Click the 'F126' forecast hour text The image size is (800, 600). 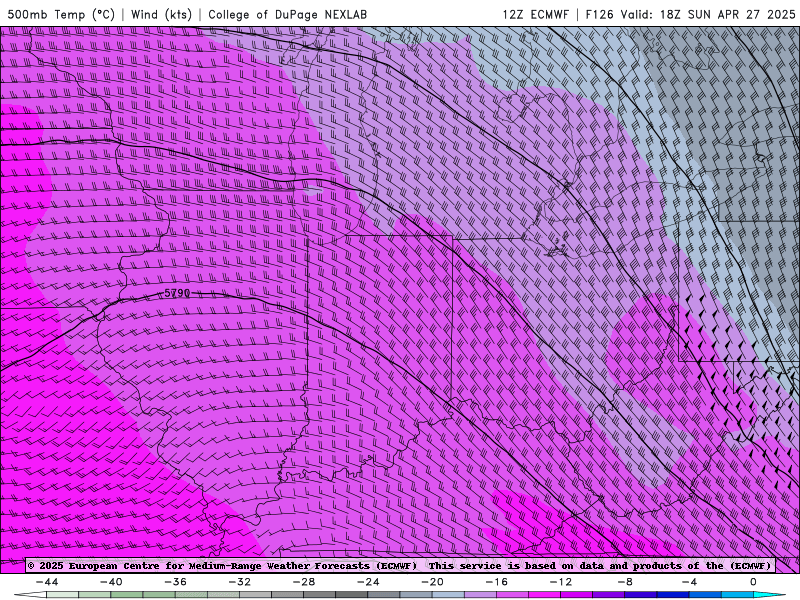[x=599, y=14]
